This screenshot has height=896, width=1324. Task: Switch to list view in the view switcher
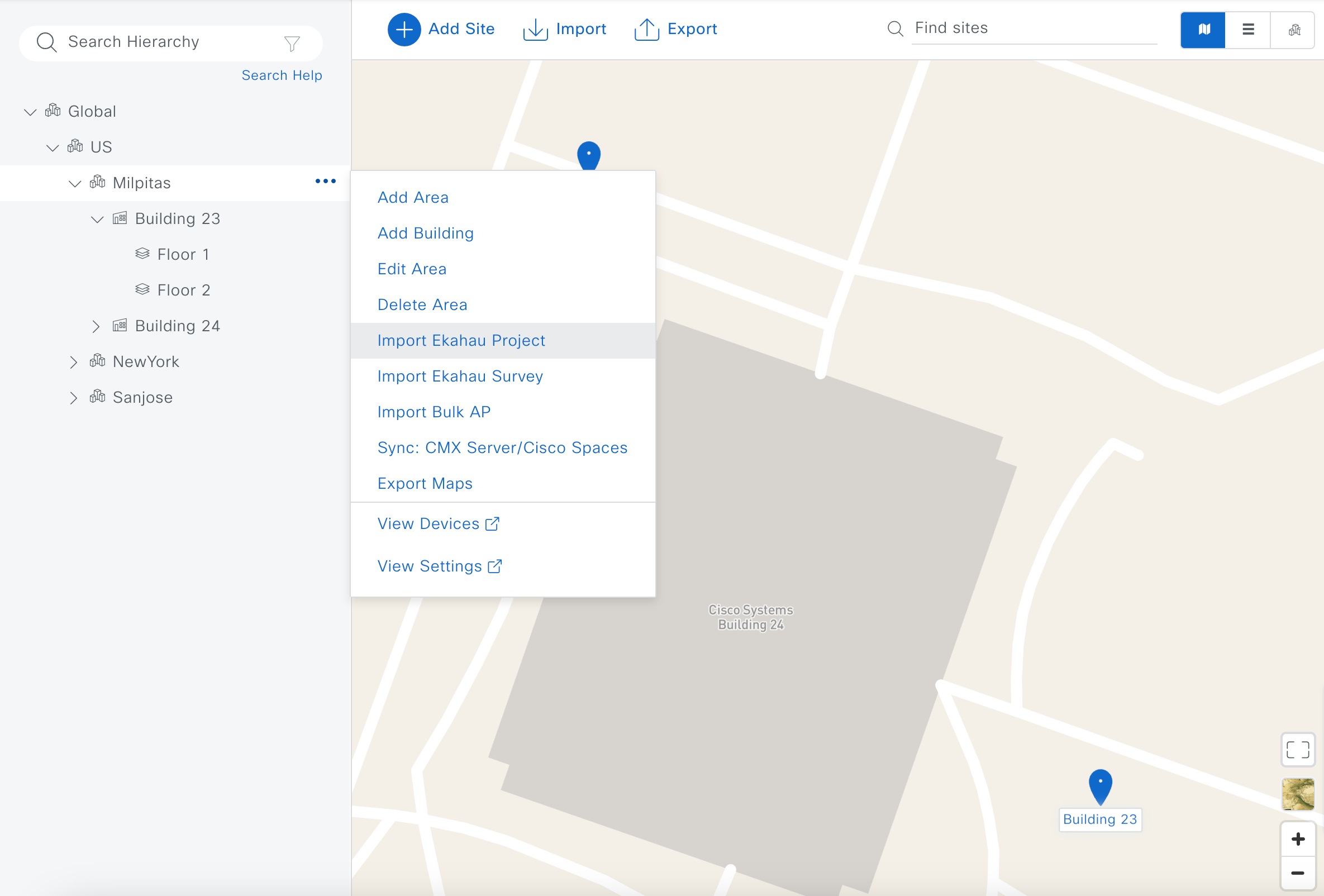tap(1247, 30)
